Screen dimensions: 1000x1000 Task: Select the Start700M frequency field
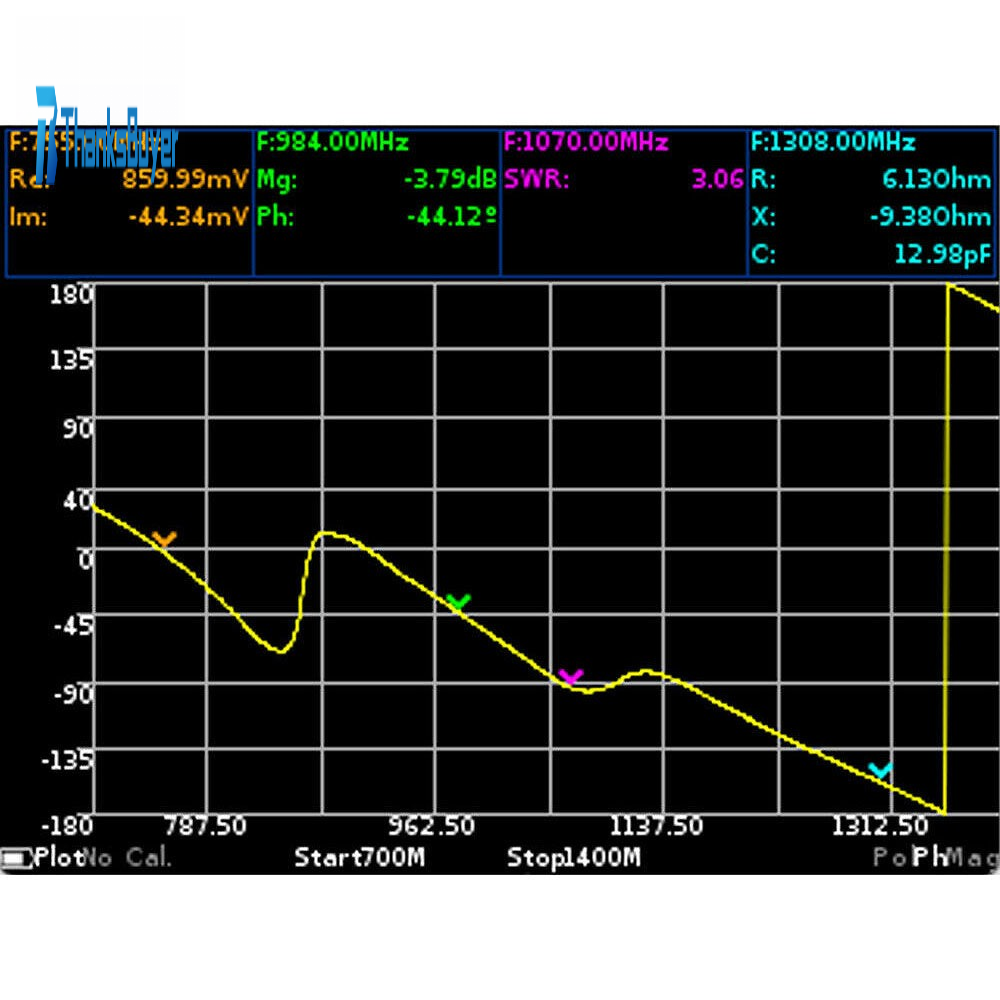(x=359, y=857)
